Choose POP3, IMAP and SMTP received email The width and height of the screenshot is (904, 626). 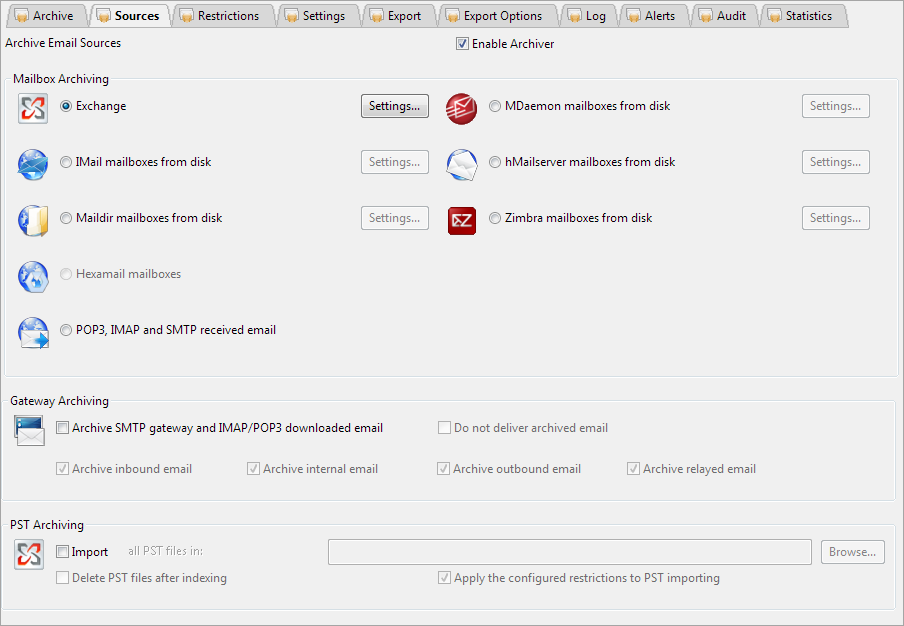(x=67, y=330)
